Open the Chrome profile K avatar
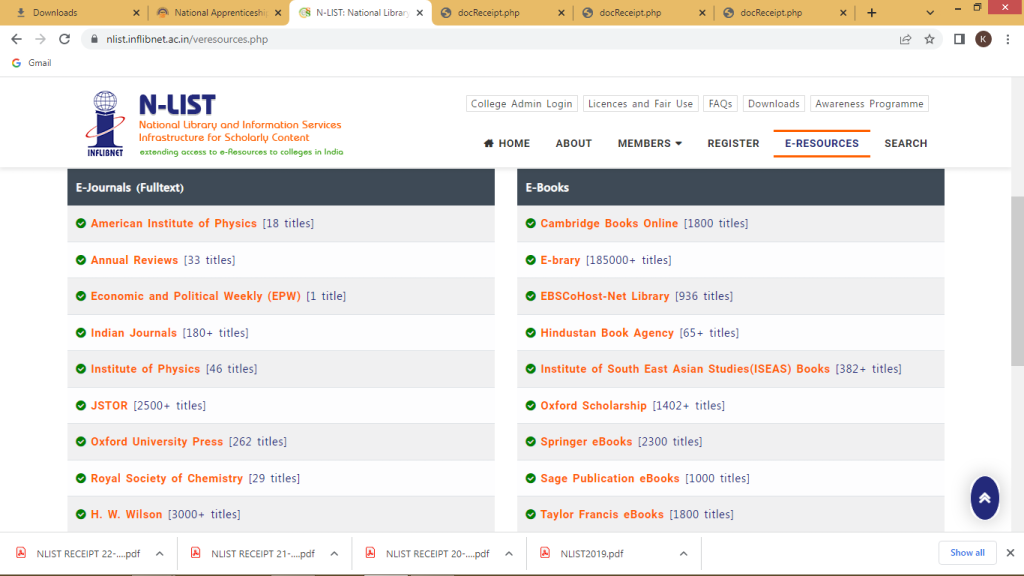The image size is (1024, 576). tap(983, 39)
